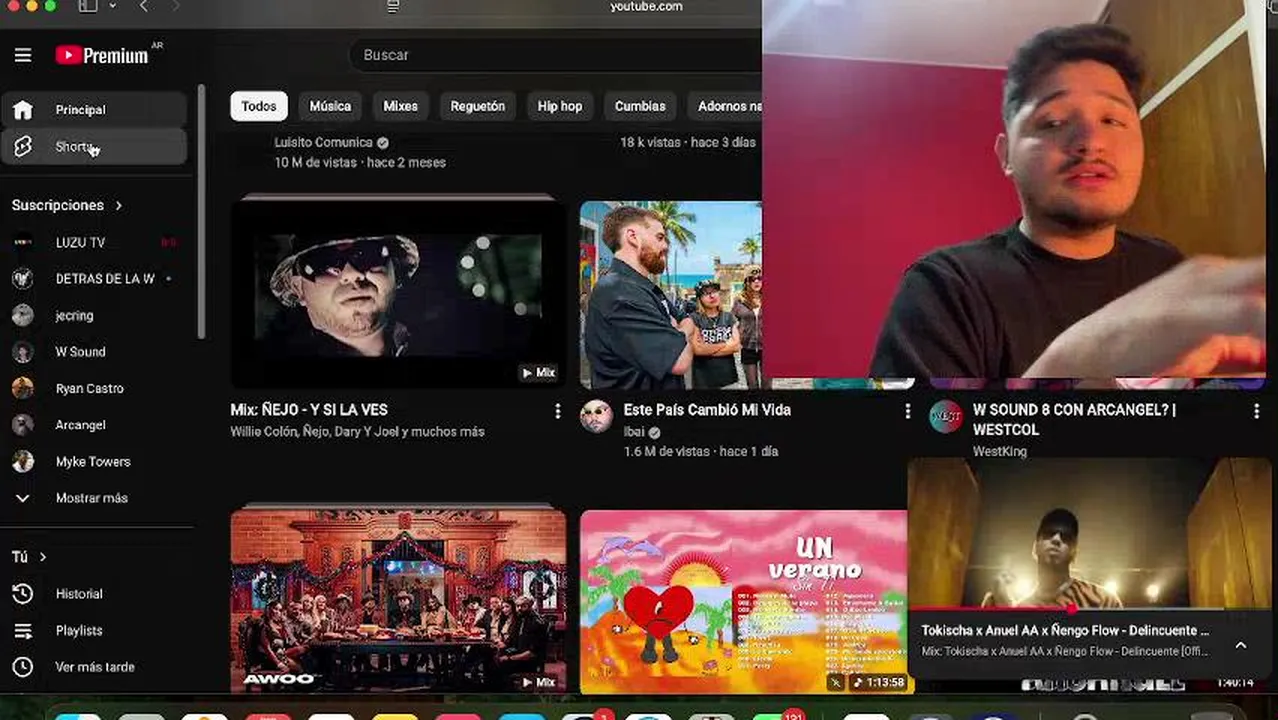Open Myke Towers channel avatar
Viewport: 1278px width, 720px height.
pyautogui.click(x=22, y=461)
